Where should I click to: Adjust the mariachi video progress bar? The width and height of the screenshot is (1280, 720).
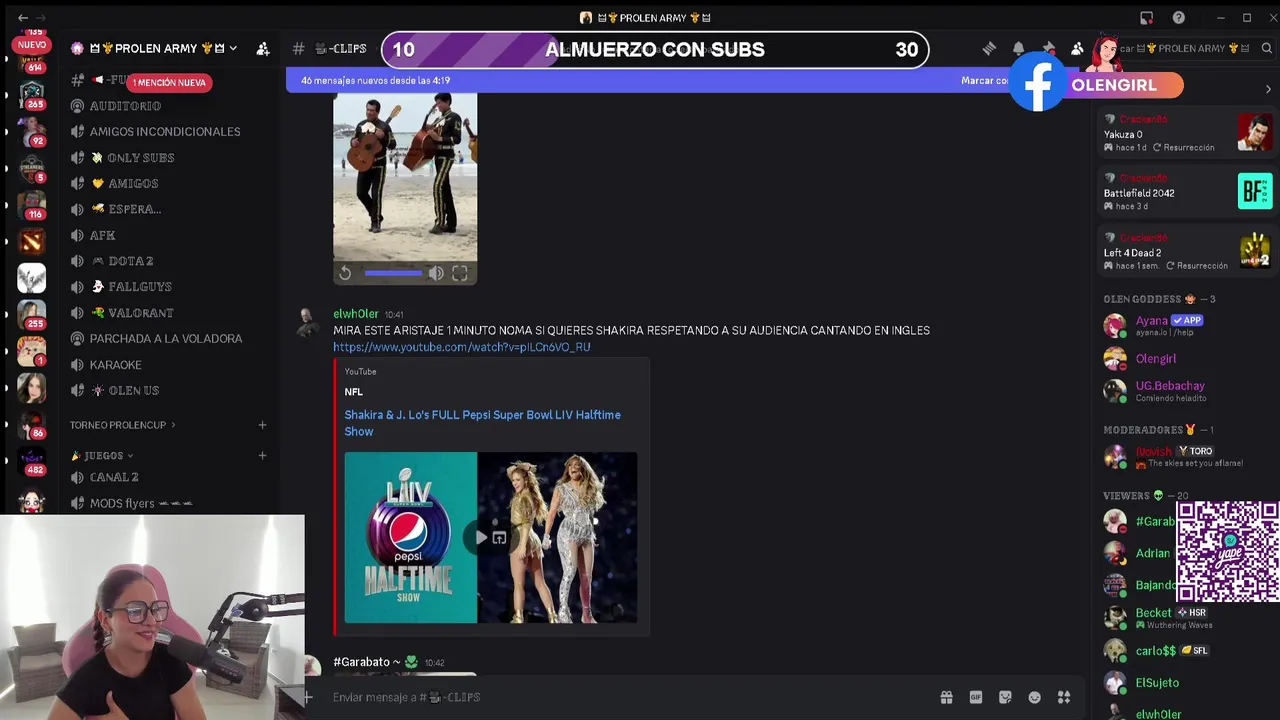[x=393, y=273]
